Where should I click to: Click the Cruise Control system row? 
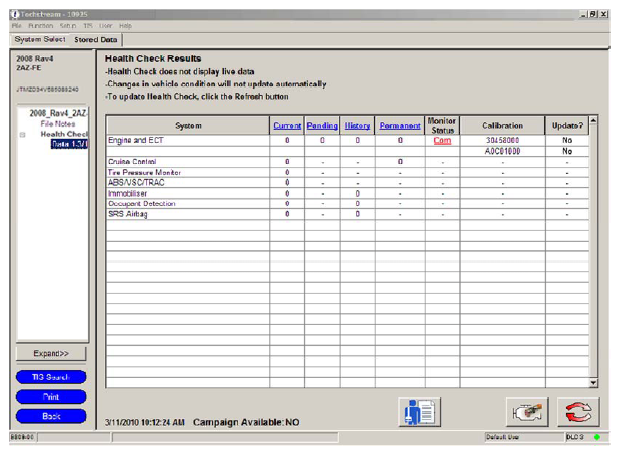(348, 162)
